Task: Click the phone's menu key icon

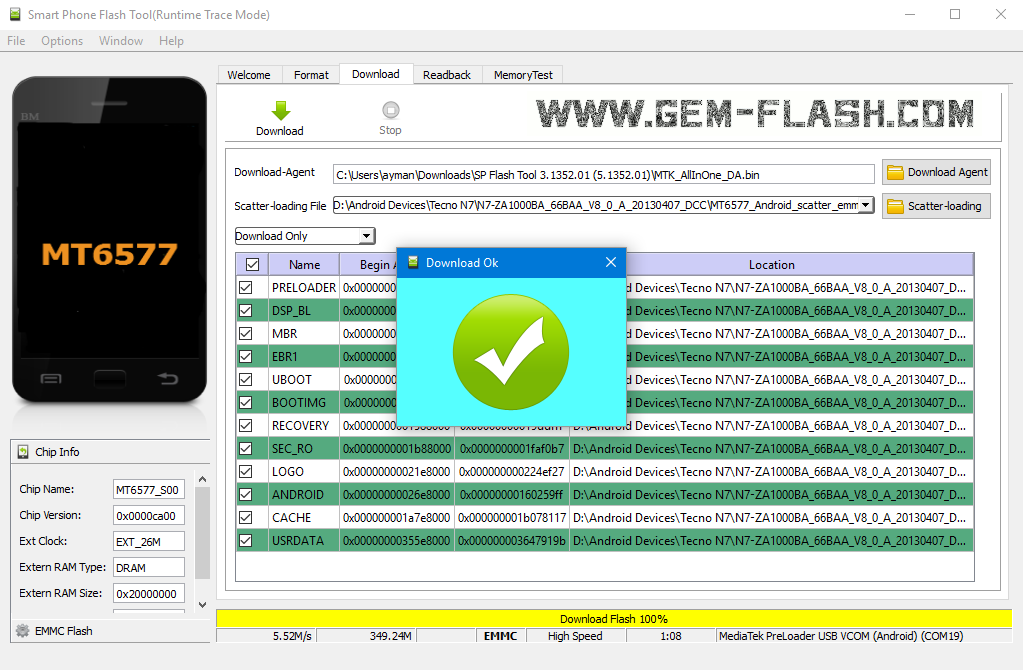Action: 51,378
